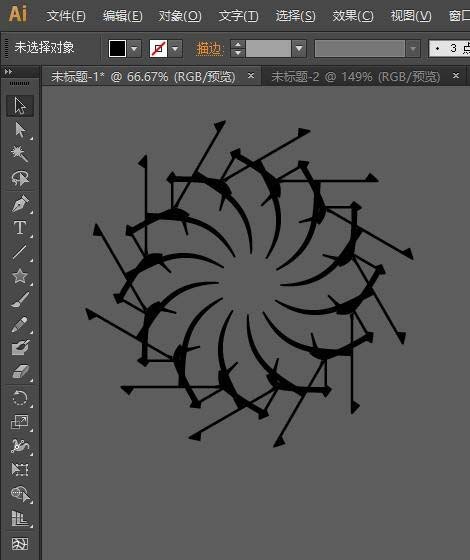Screen dimensions: 470x560
Task: Open the 视图(V) menu
Action: click(411, 16)
